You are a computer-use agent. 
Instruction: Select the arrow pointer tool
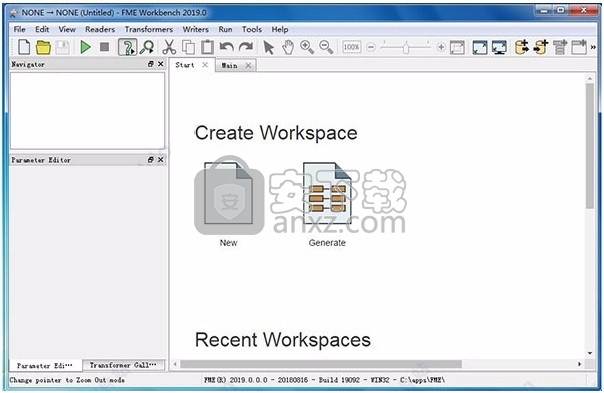[x=268, y=47]
